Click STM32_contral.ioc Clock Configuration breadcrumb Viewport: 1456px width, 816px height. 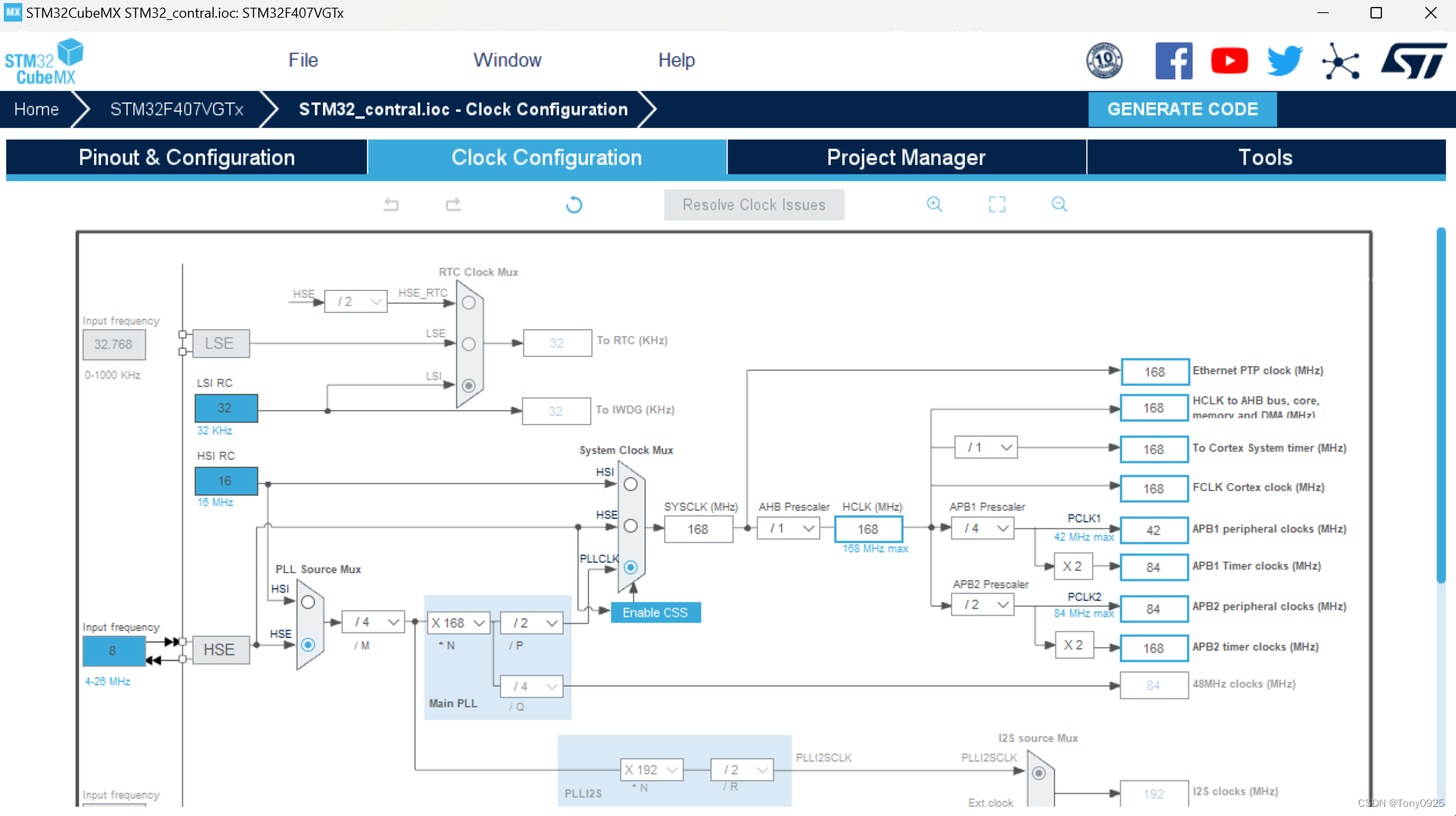463,109
